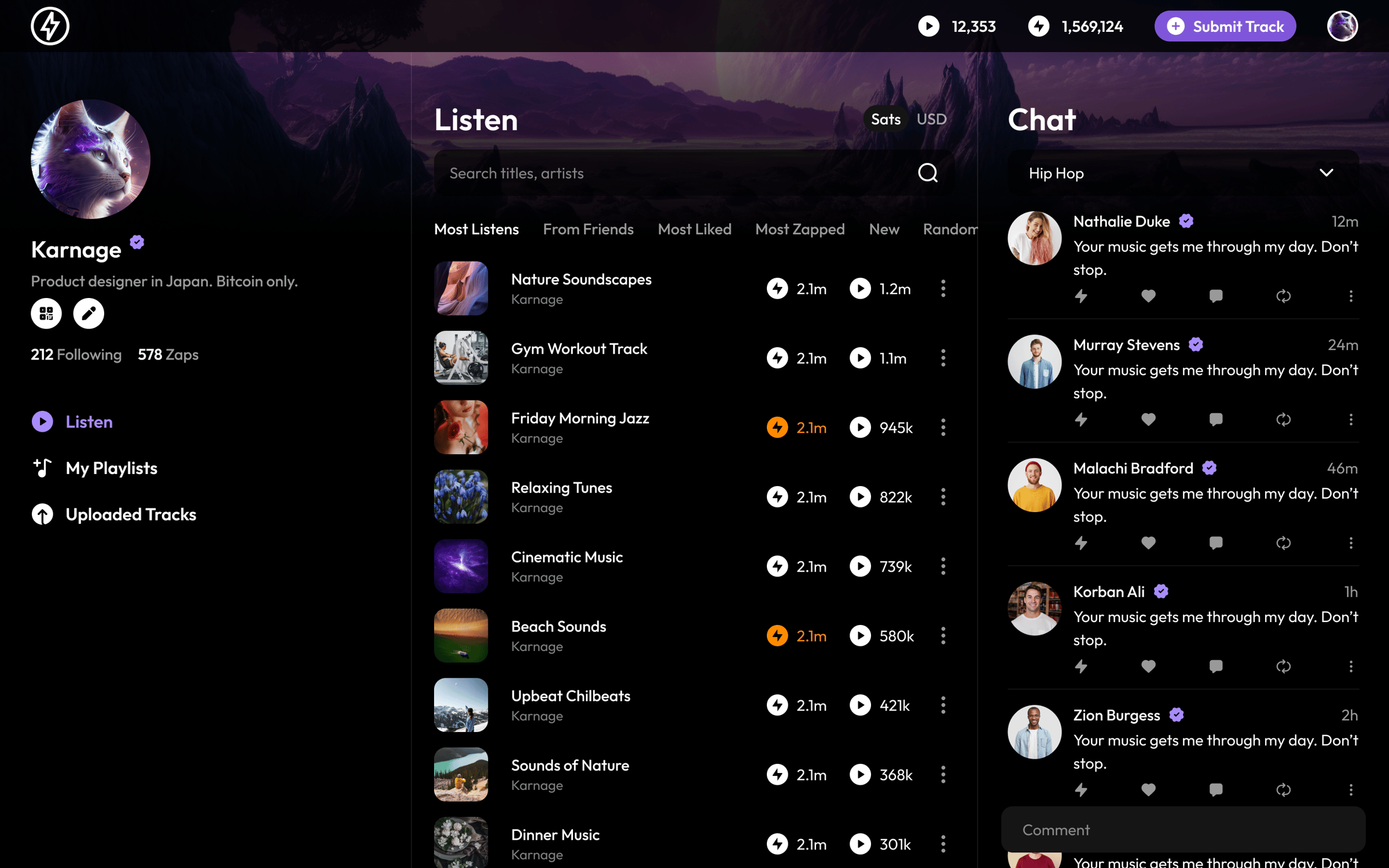Click the orange zap icon on Friday Morning Jazz

point(777,428)
